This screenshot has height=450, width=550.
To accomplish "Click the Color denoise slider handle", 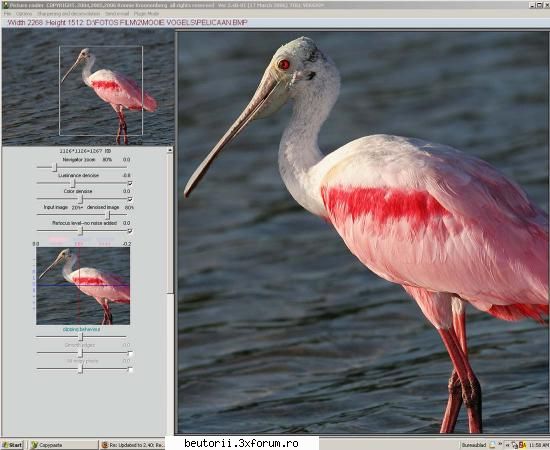I will pos(81,199).
